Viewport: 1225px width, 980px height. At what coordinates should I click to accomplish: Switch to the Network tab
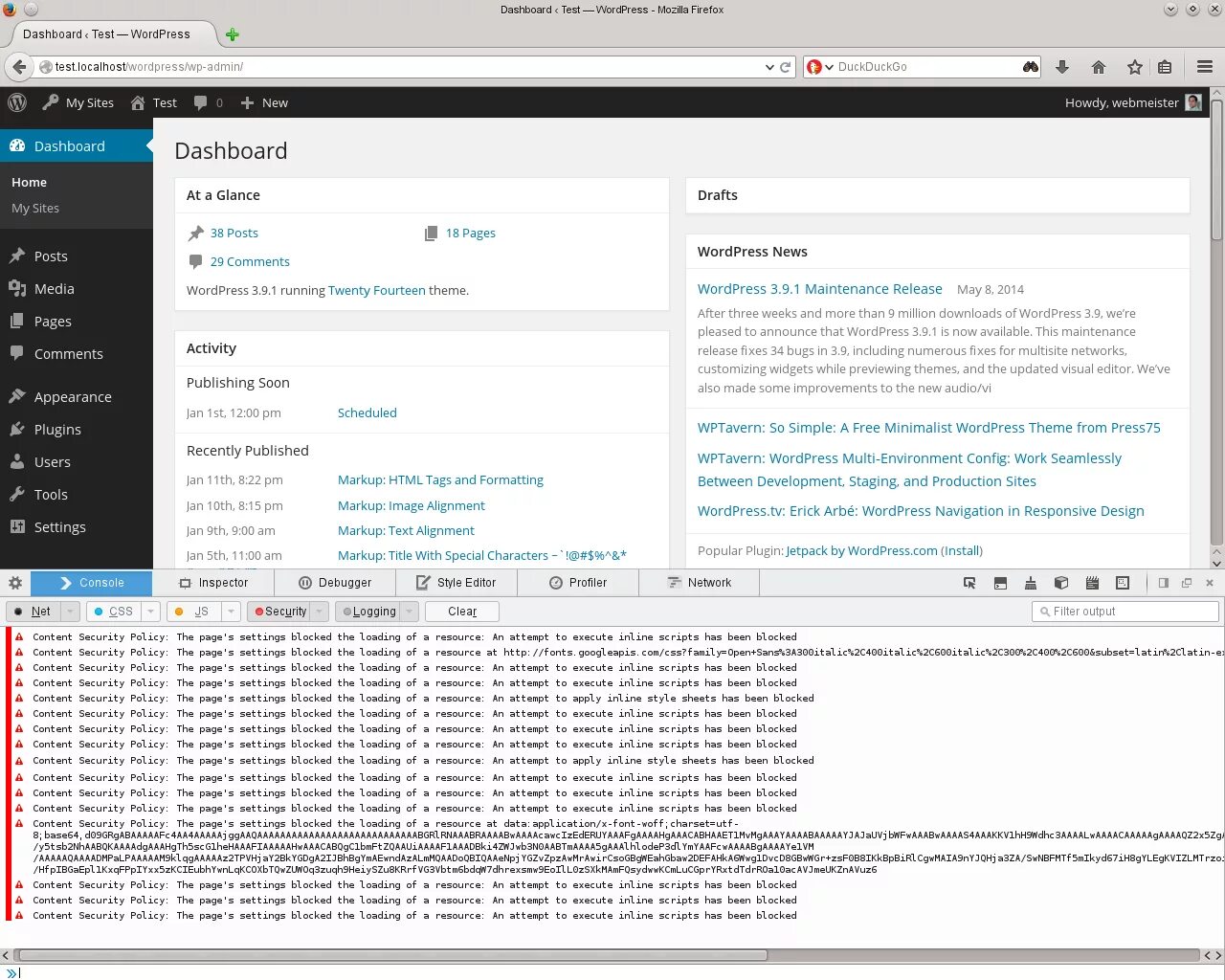[700, 583]
